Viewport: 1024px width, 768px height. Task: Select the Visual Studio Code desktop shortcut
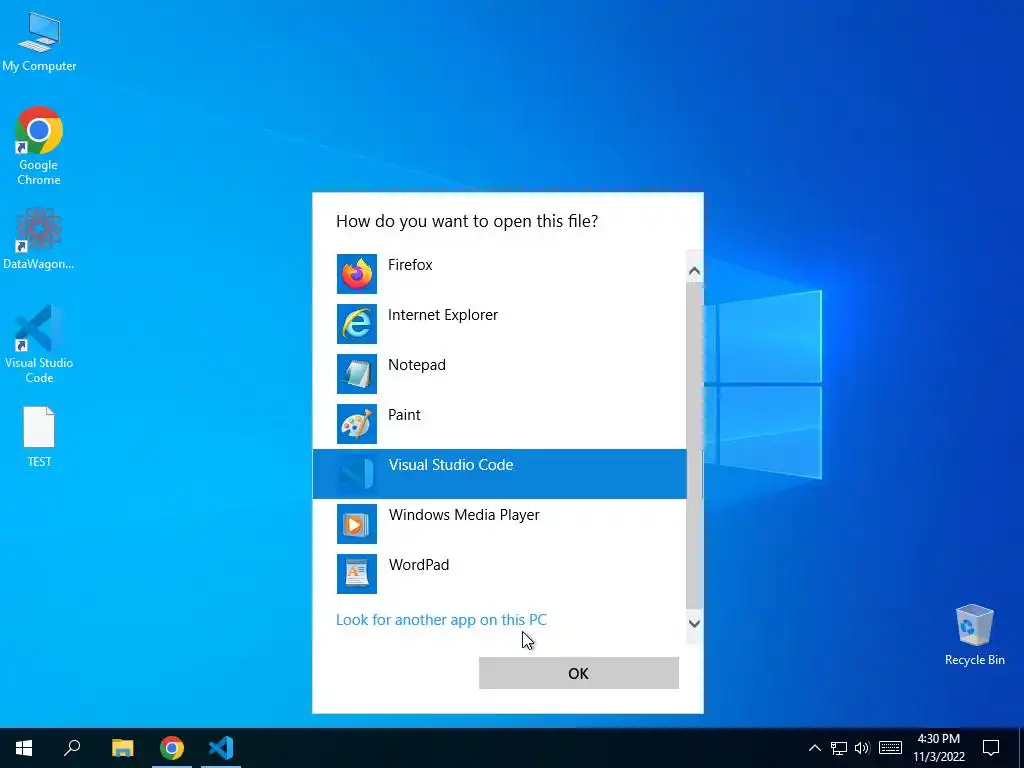pyautogui.click(x=39, y=344)
